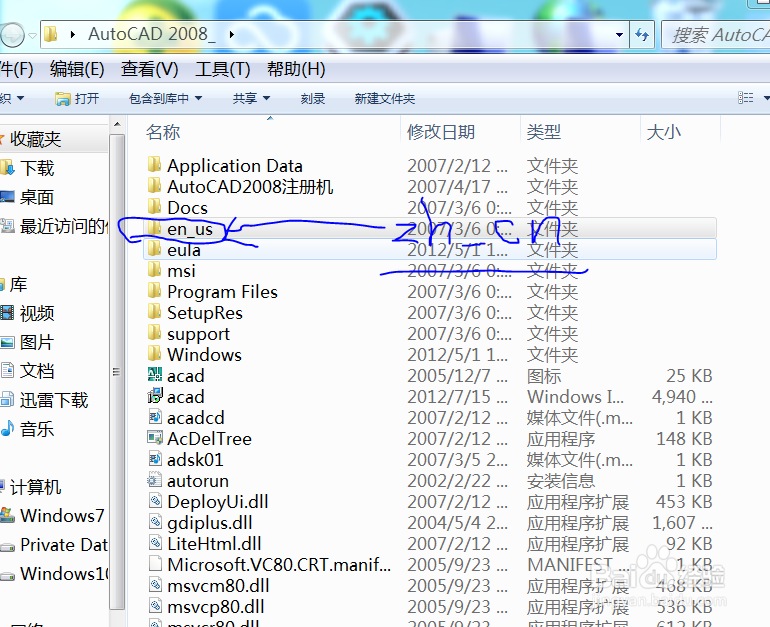Image resolution: width=770 pixels, height=627 pixels.
Task: Click the search AutoCAD input field
Action: point(716,34)
